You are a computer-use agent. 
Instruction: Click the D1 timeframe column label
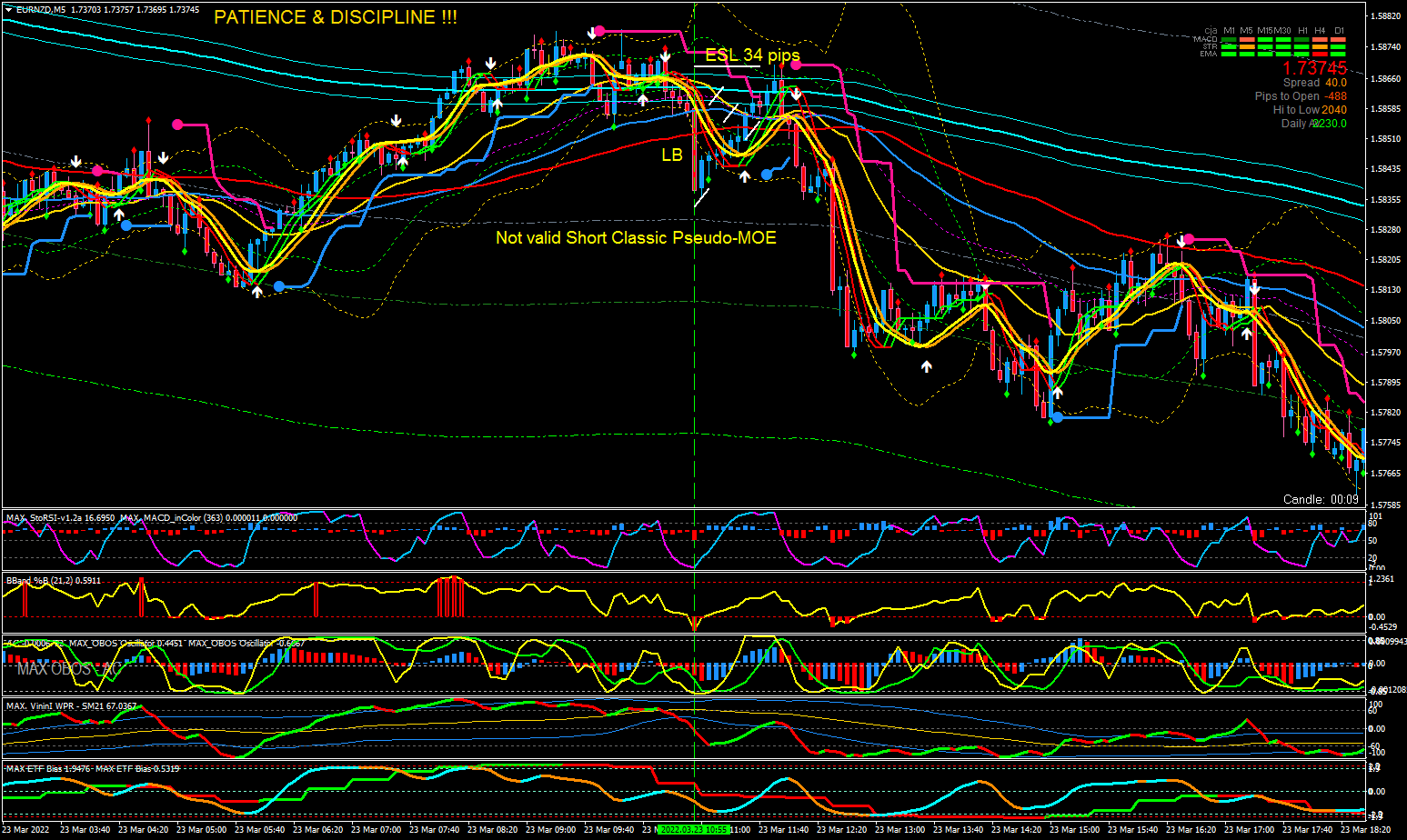pos(1339,31)
